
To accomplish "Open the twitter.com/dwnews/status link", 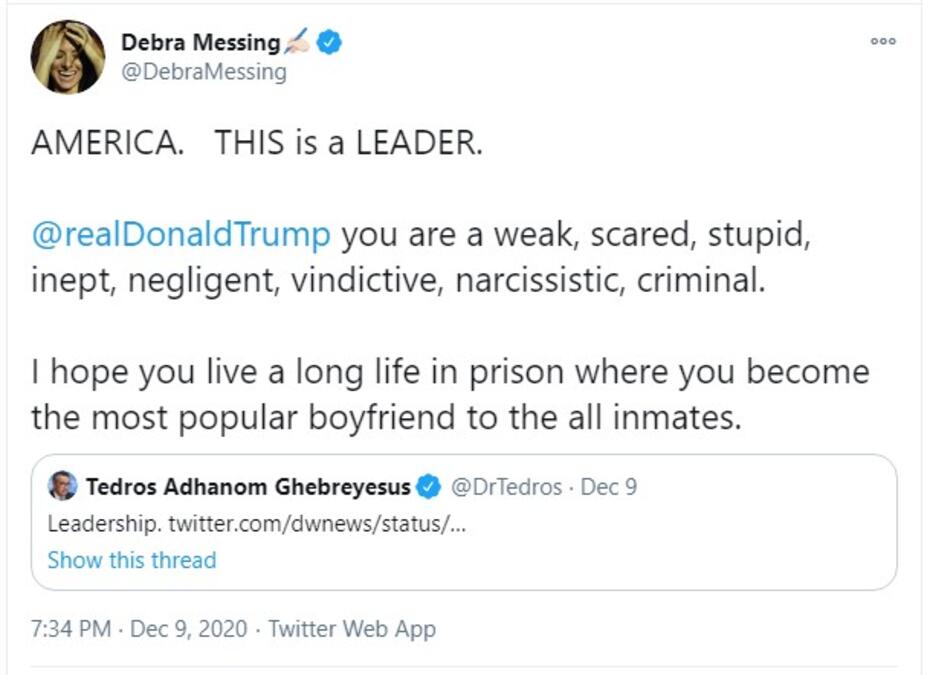I will (x=316, y=524).
